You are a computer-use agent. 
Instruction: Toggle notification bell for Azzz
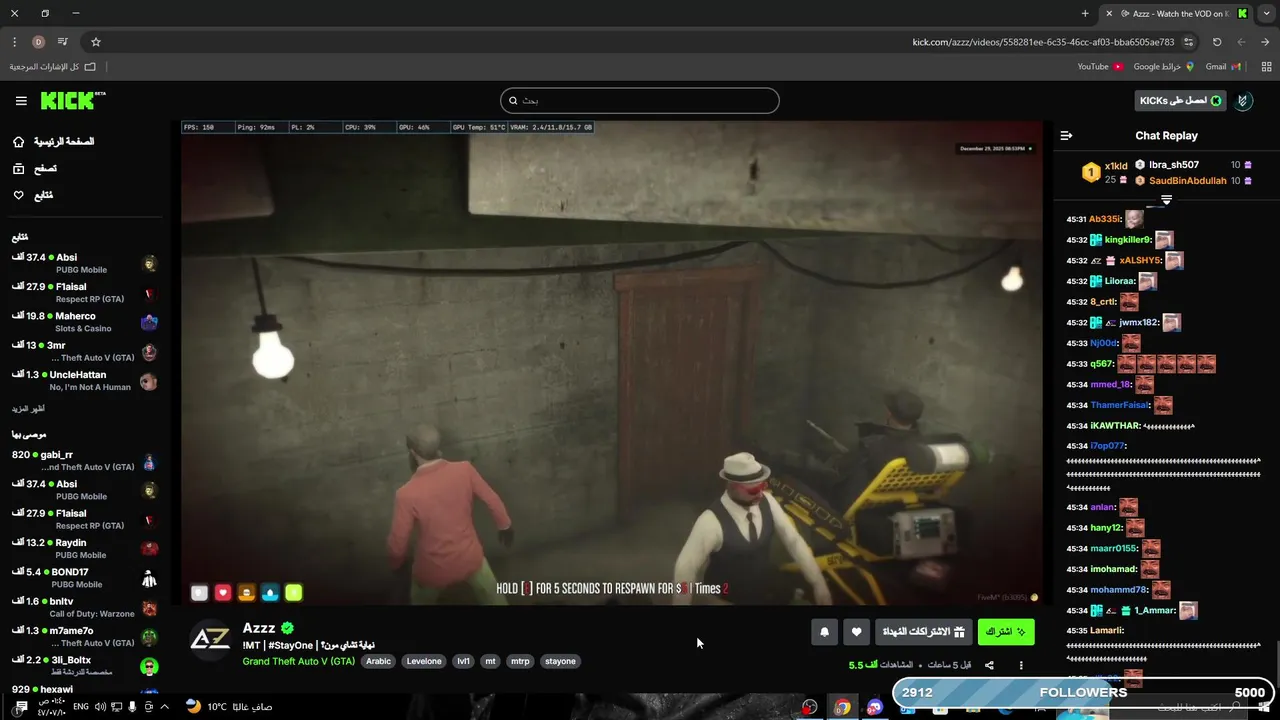tap(824, 632)
